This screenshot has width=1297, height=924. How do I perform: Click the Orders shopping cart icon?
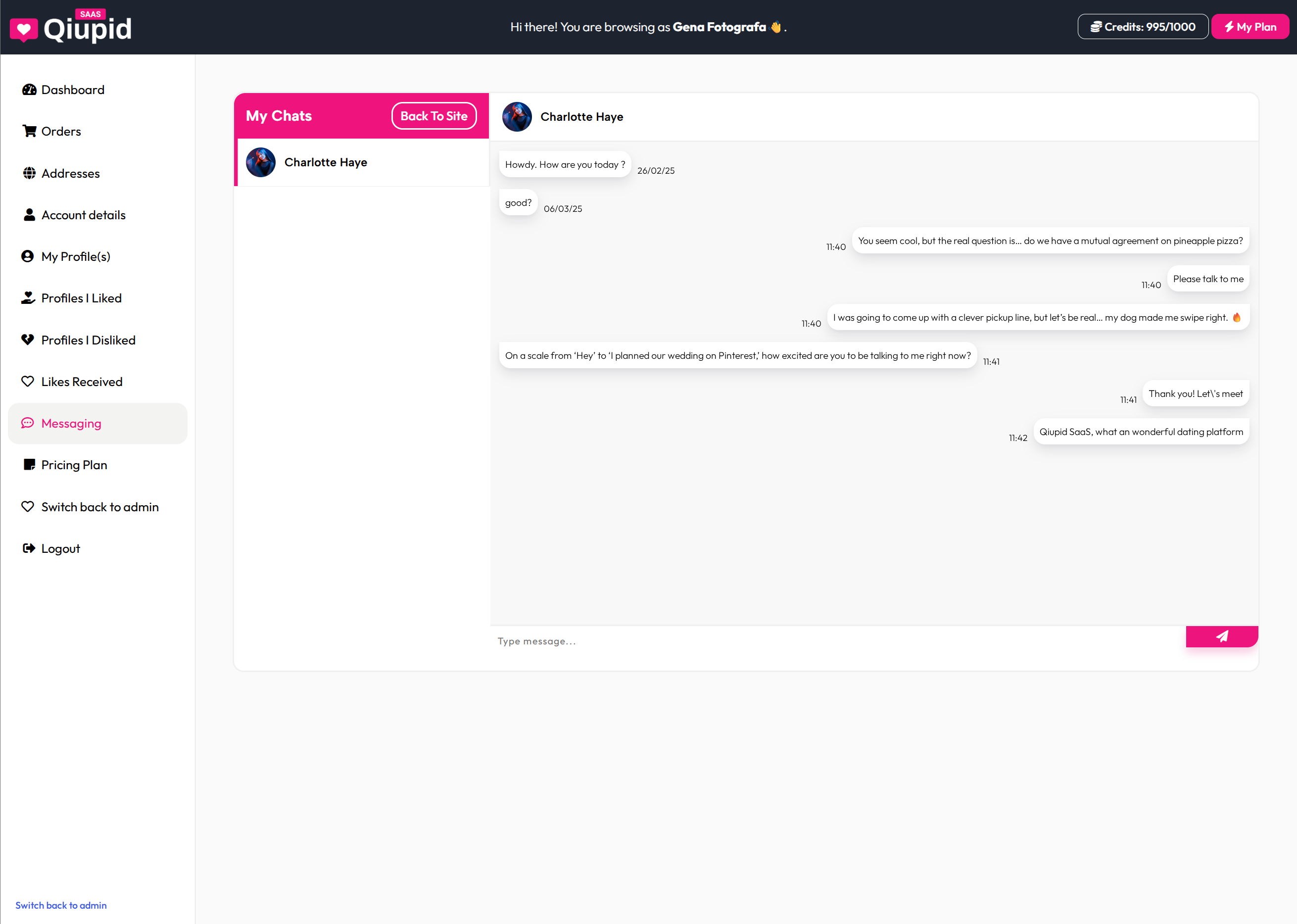pyautogui.click(x=29, y=132)
